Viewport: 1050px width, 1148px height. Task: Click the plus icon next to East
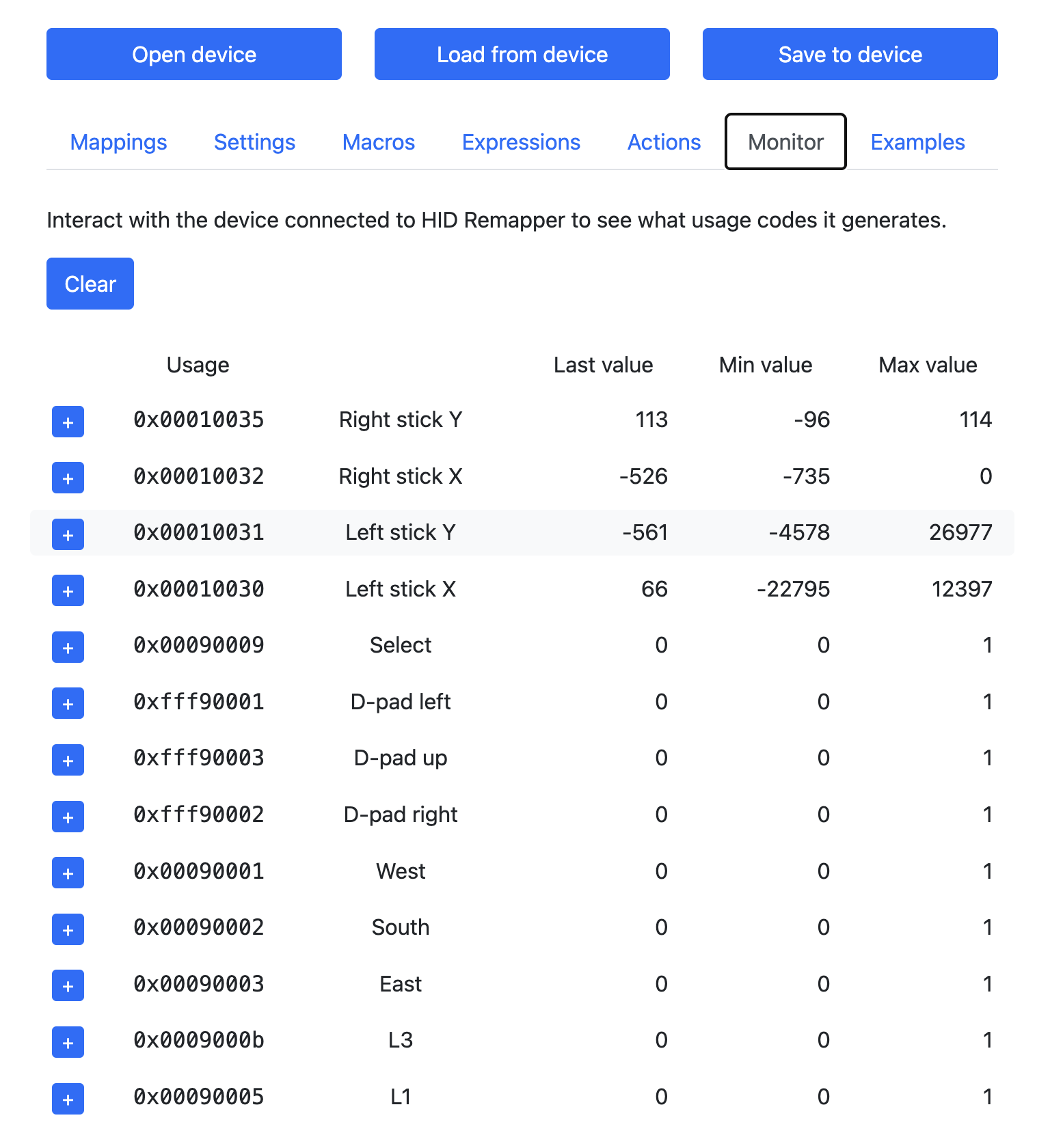click(68, 985)
